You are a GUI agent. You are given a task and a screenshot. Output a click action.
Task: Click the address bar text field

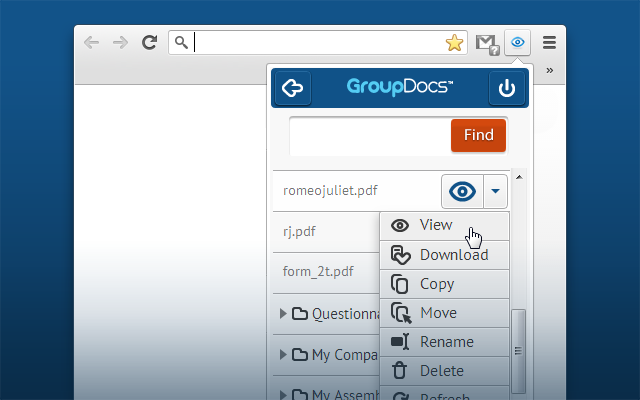coord(318,42)
